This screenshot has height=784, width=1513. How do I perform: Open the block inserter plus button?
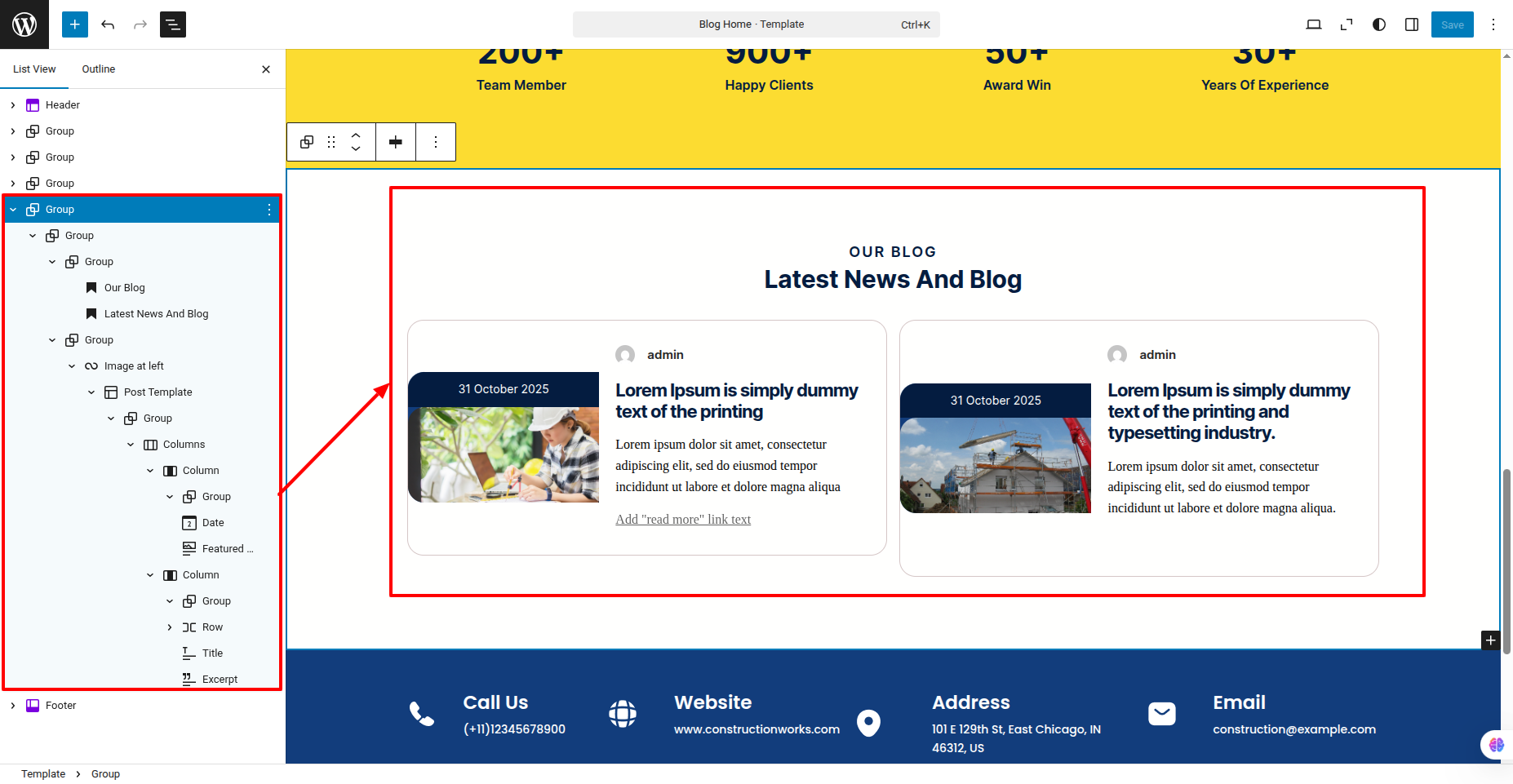point(75,24)
